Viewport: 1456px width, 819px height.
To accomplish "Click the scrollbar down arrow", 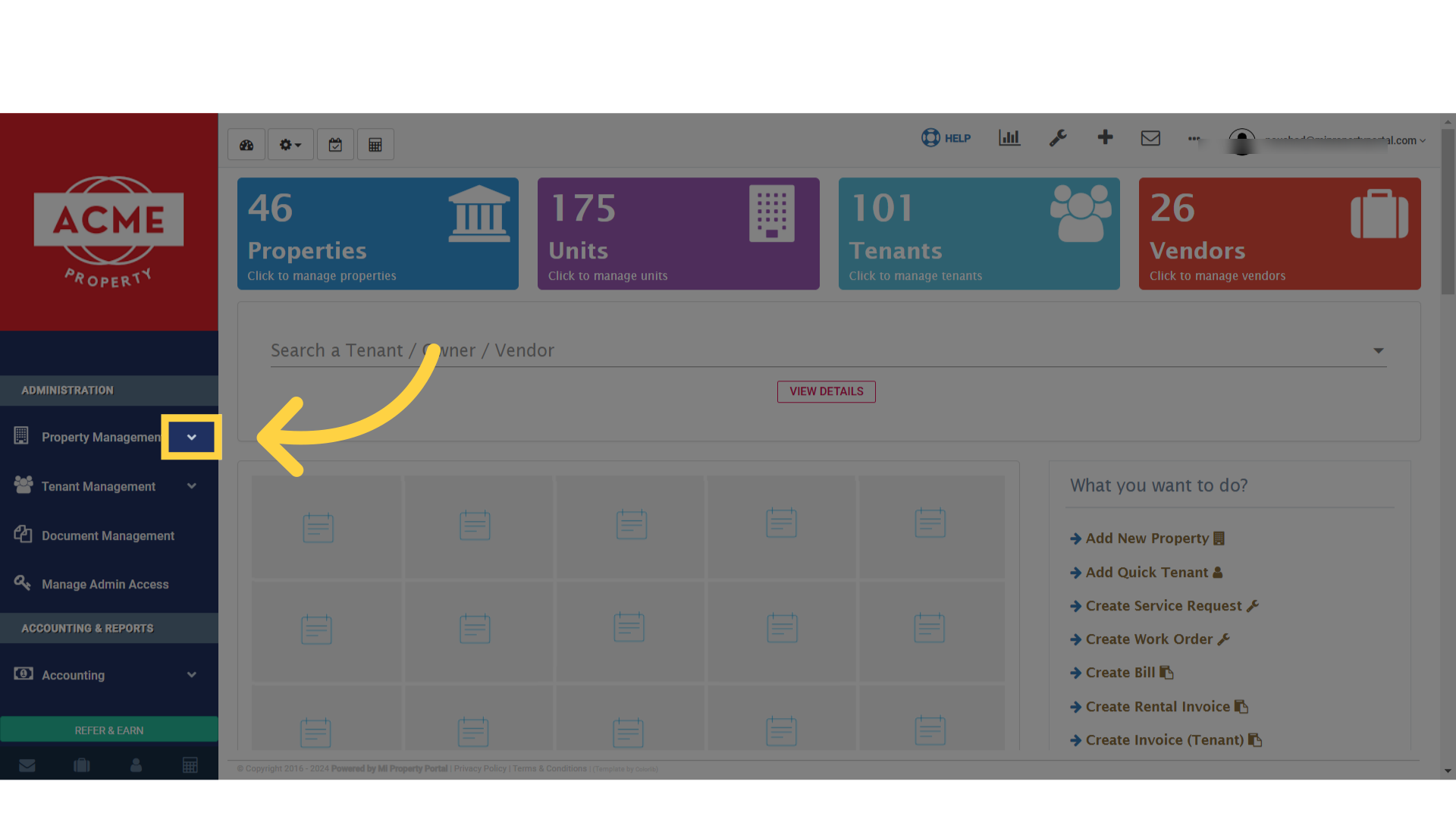I will click(1448, 771).
